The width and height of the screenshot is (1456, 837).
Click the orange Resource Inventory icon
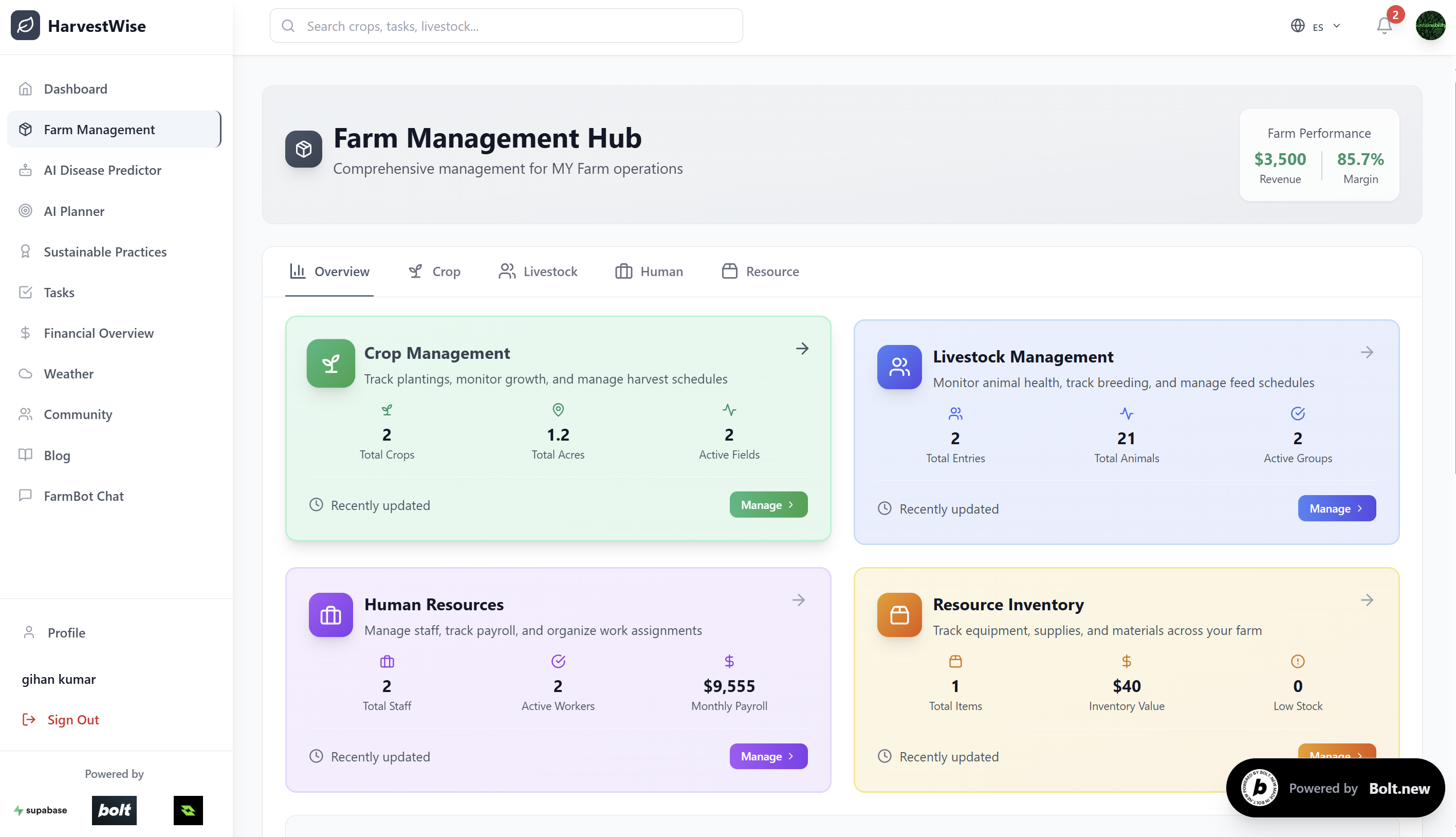point(899,615)
